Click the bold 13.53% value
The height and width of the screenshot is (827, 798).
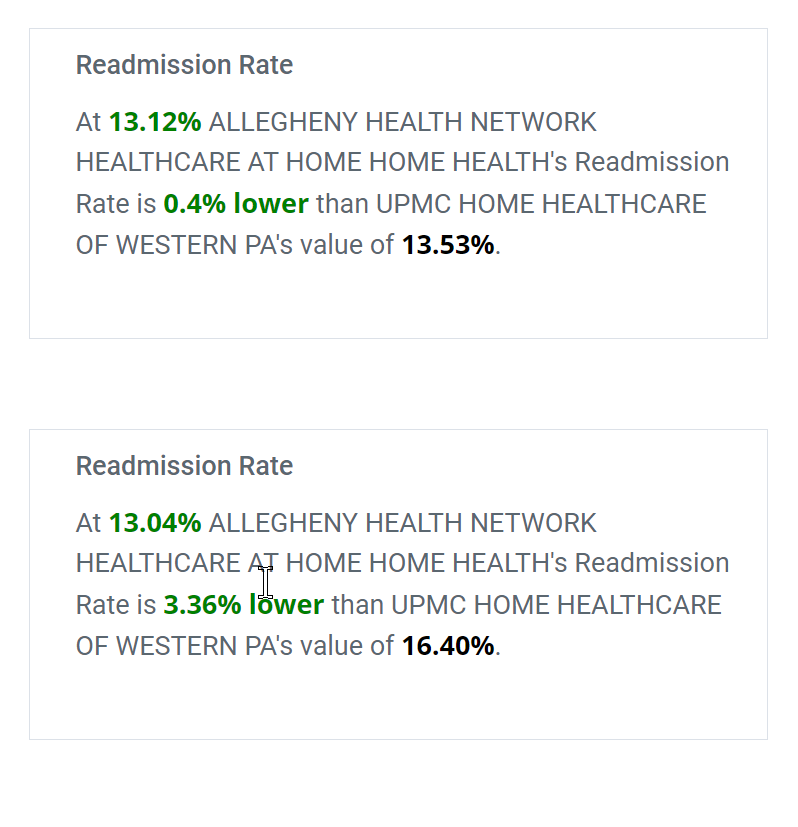(448, 245)
